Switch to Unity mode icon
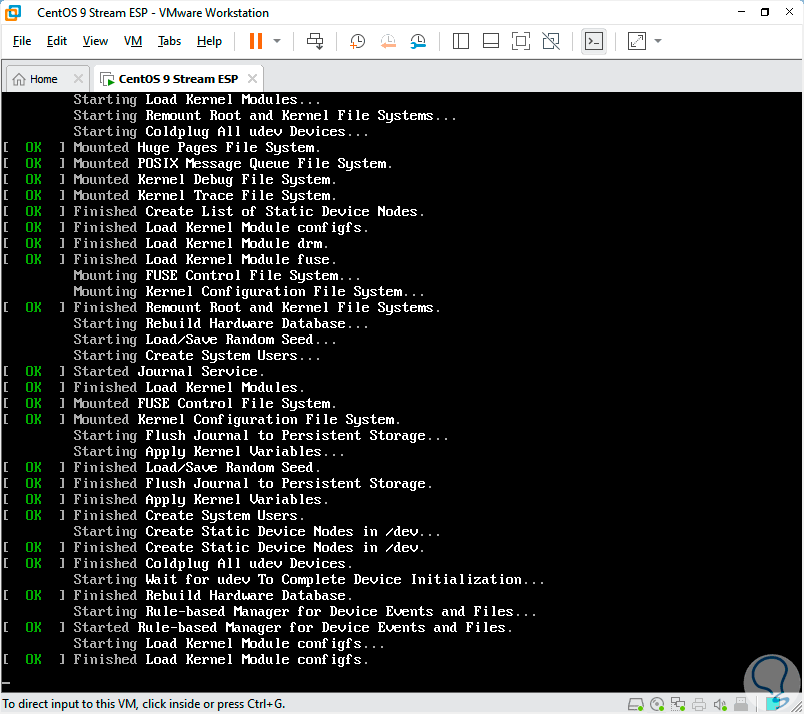 coord(551,41)
